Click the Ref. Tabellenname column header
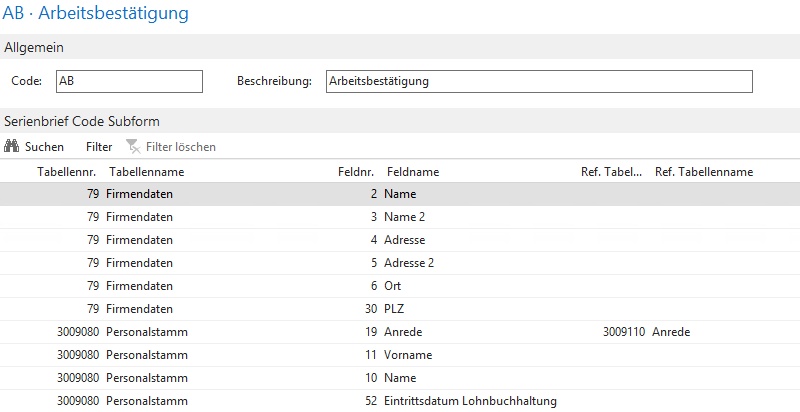The width and height of the screenshot is (800, 412). (703, 172)
